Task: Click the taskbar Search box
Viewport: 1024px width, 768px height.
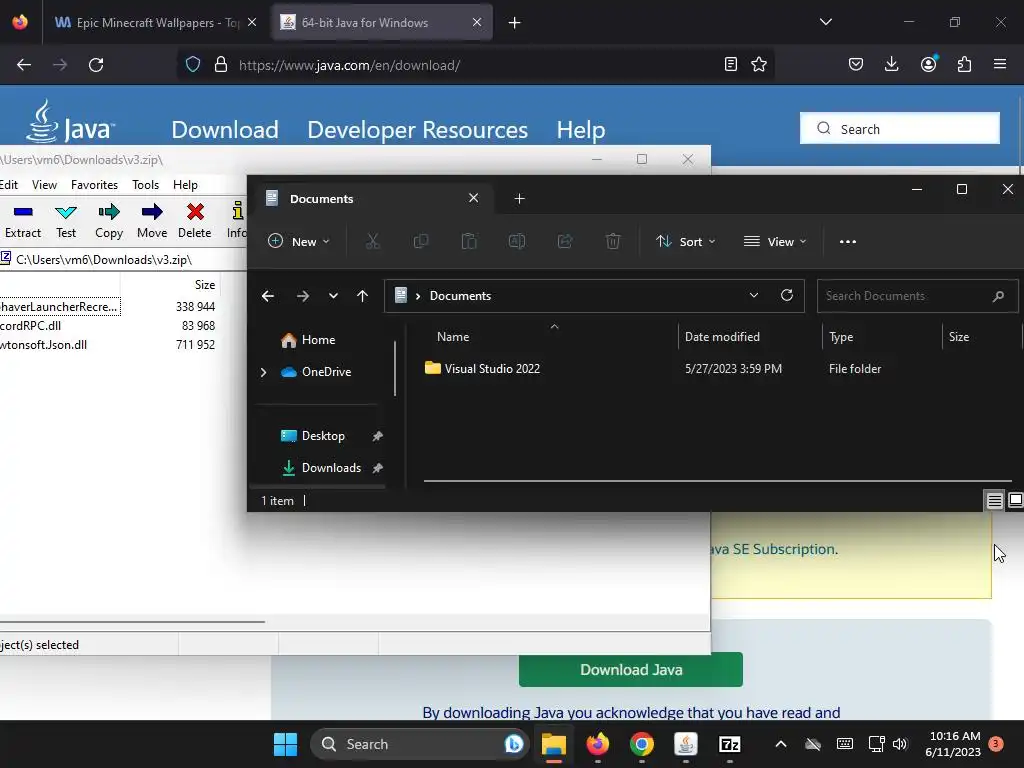Action: [x=419, y=744]
